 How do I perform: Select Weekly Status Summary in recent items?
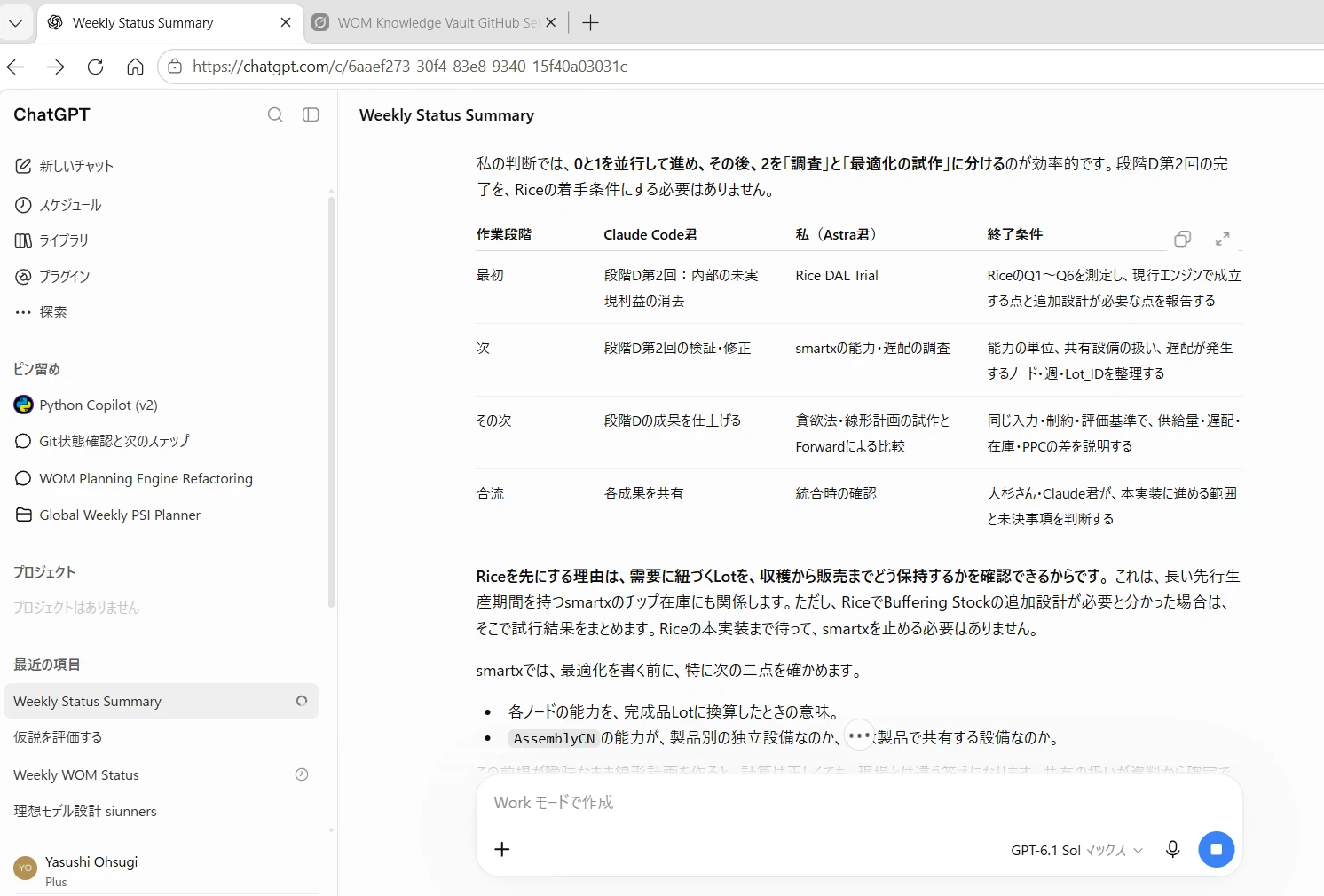coord(162,701)
